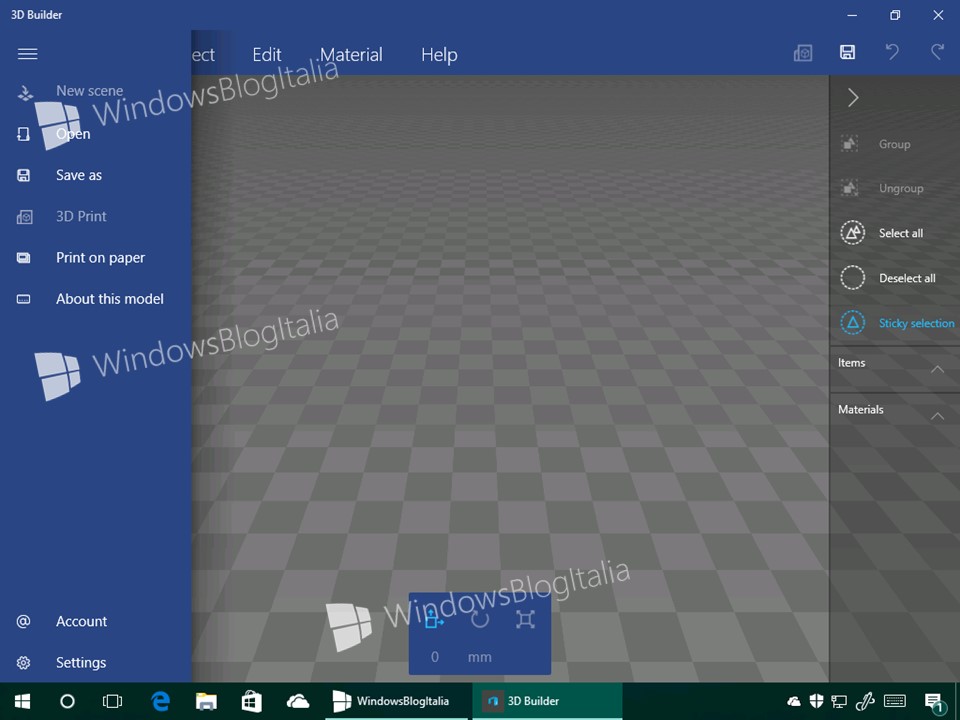Open the Windows Start menu
960x720 pixels.
pos(23,701)
